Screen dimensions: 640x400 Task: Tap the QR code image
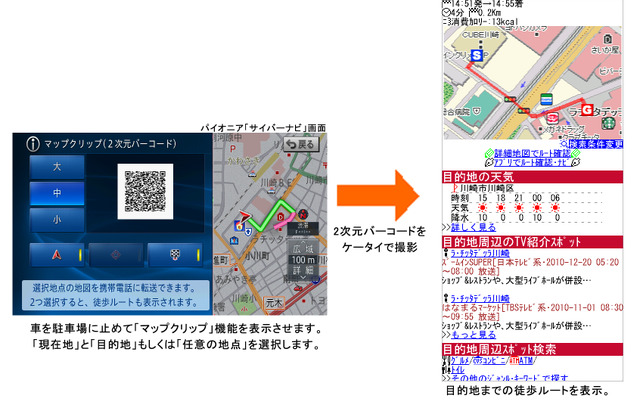coord(145,191)
